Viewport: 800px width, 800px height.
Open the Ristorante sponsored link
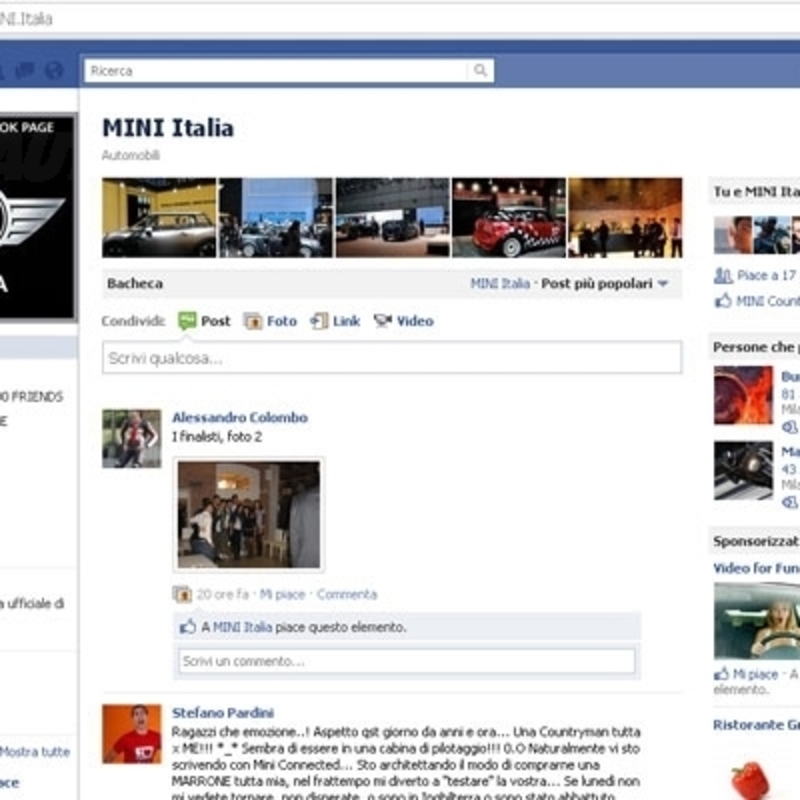(x=756, y=725)
